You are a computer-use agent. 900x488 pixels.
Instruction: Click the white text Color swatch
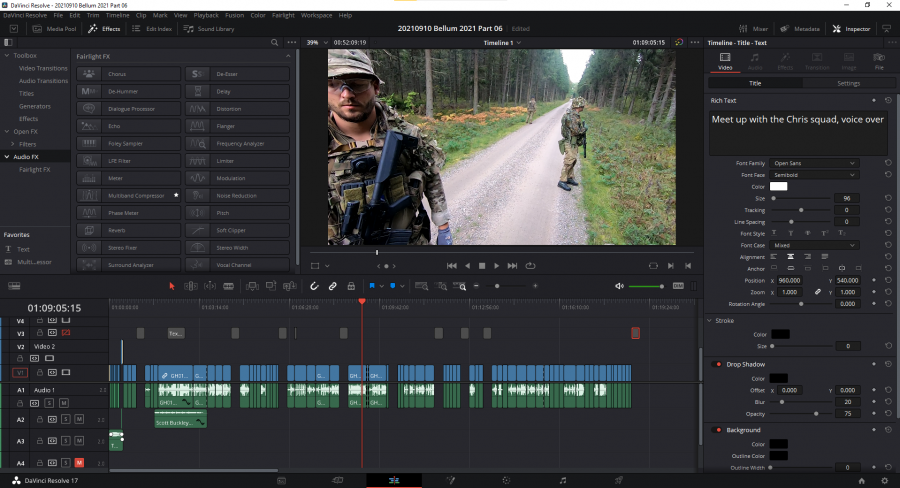[x=778, y=186]
